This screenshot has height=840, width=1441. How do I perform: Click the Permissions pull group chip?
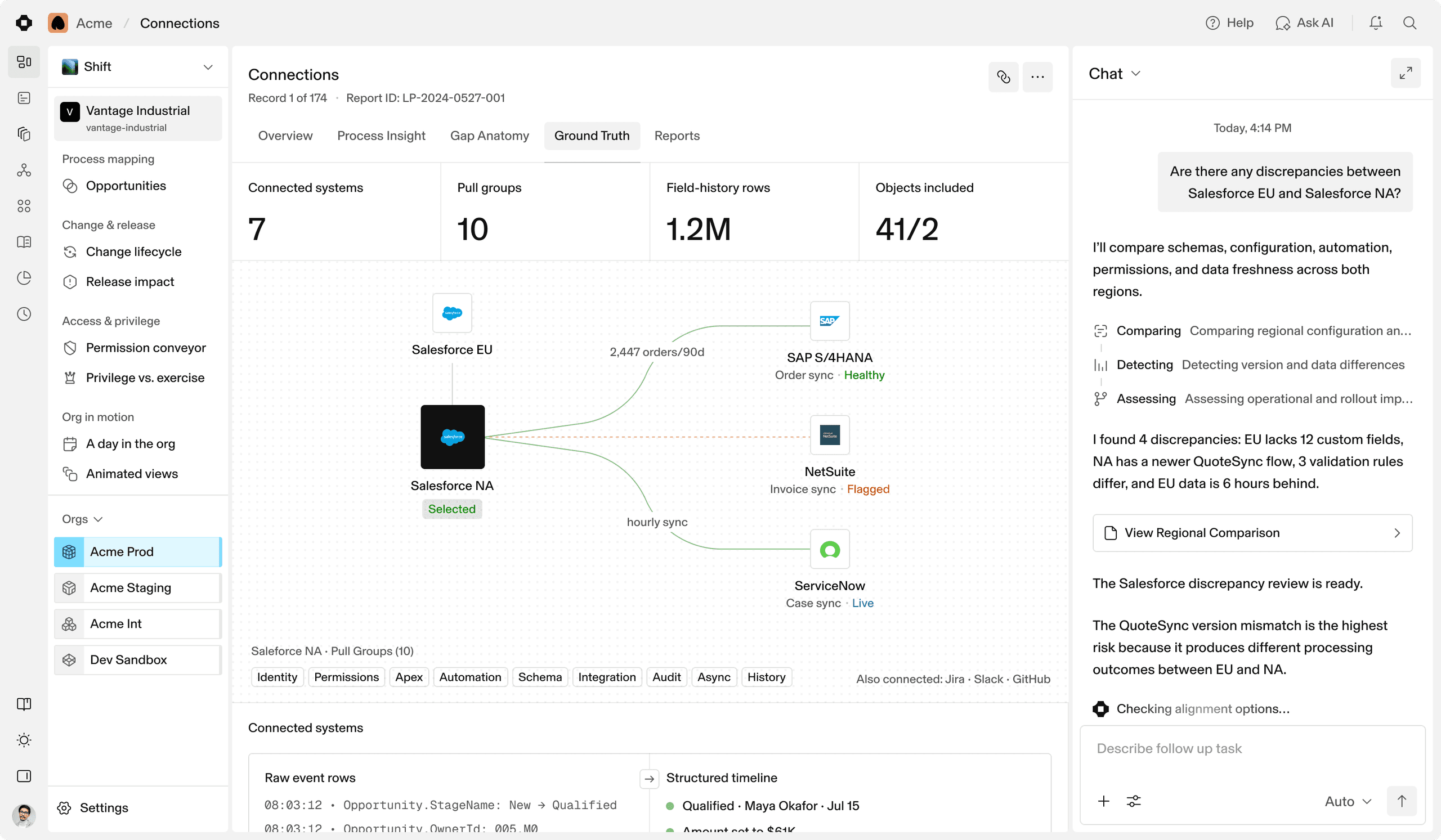click(x=347, y=677)
